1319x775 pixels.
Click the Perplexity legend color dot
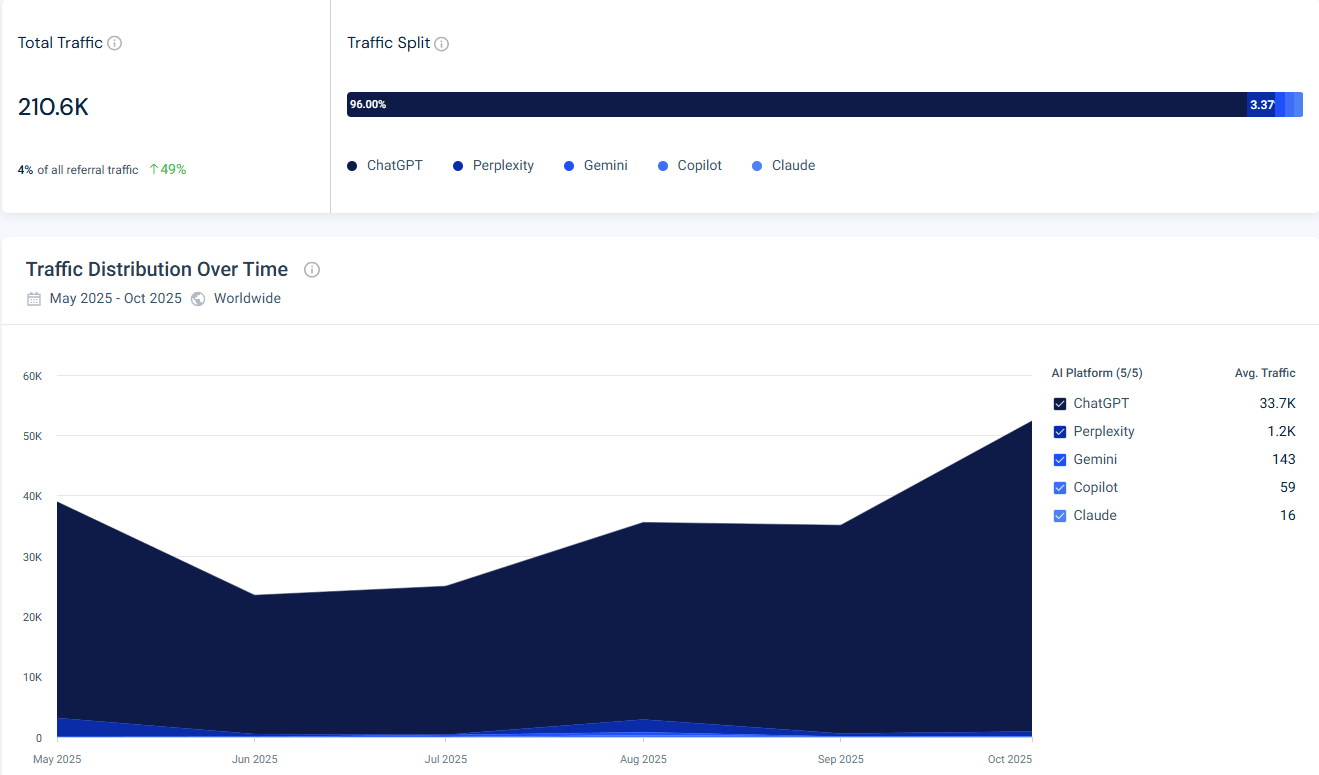click(x=457, y=165)
